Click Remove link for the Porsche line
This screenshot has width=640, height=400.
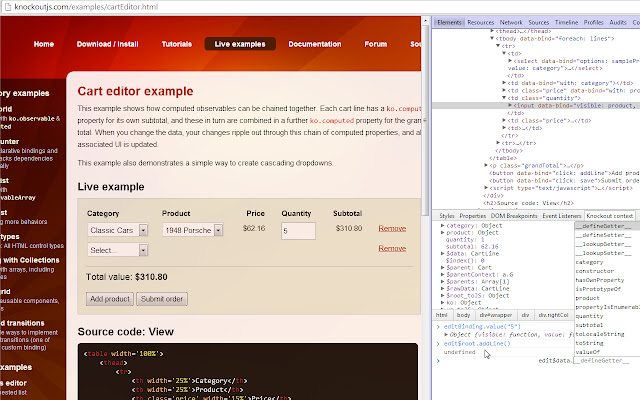[x=392, y=229]
